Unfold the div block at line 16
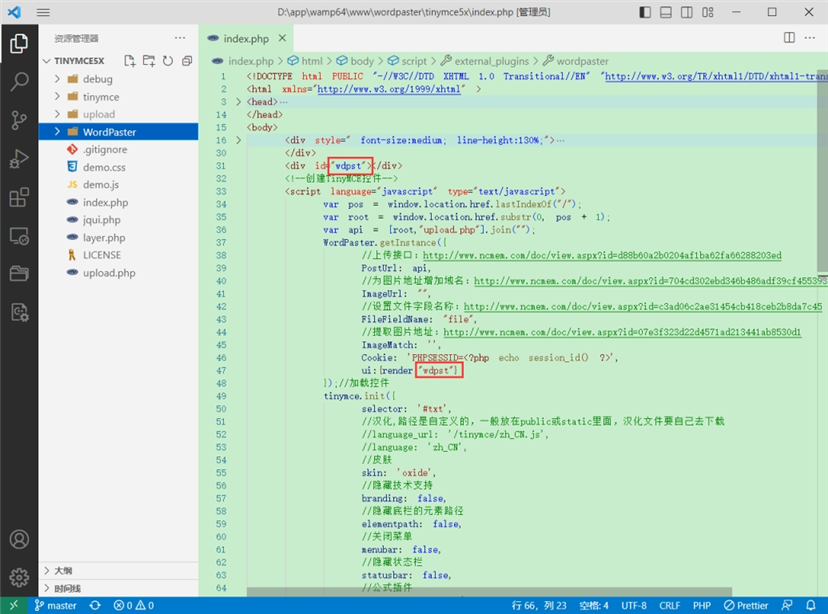 coord(238,140)
